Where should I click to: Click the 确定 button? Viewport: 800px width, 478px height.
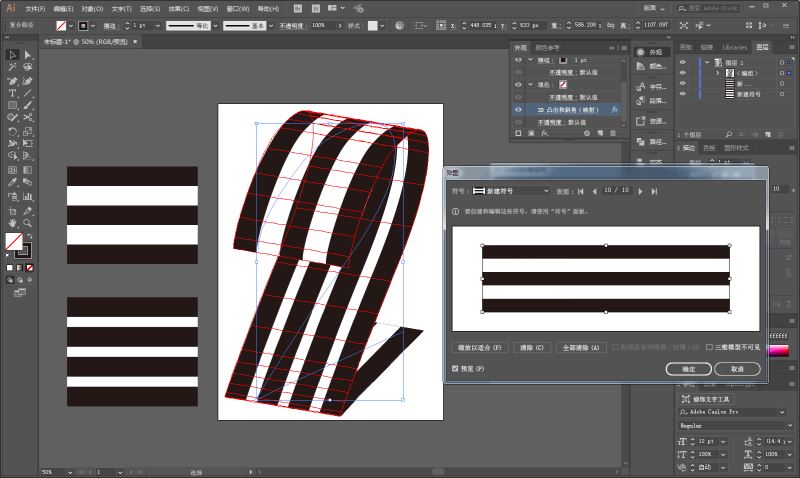click(x=689, y=368)
